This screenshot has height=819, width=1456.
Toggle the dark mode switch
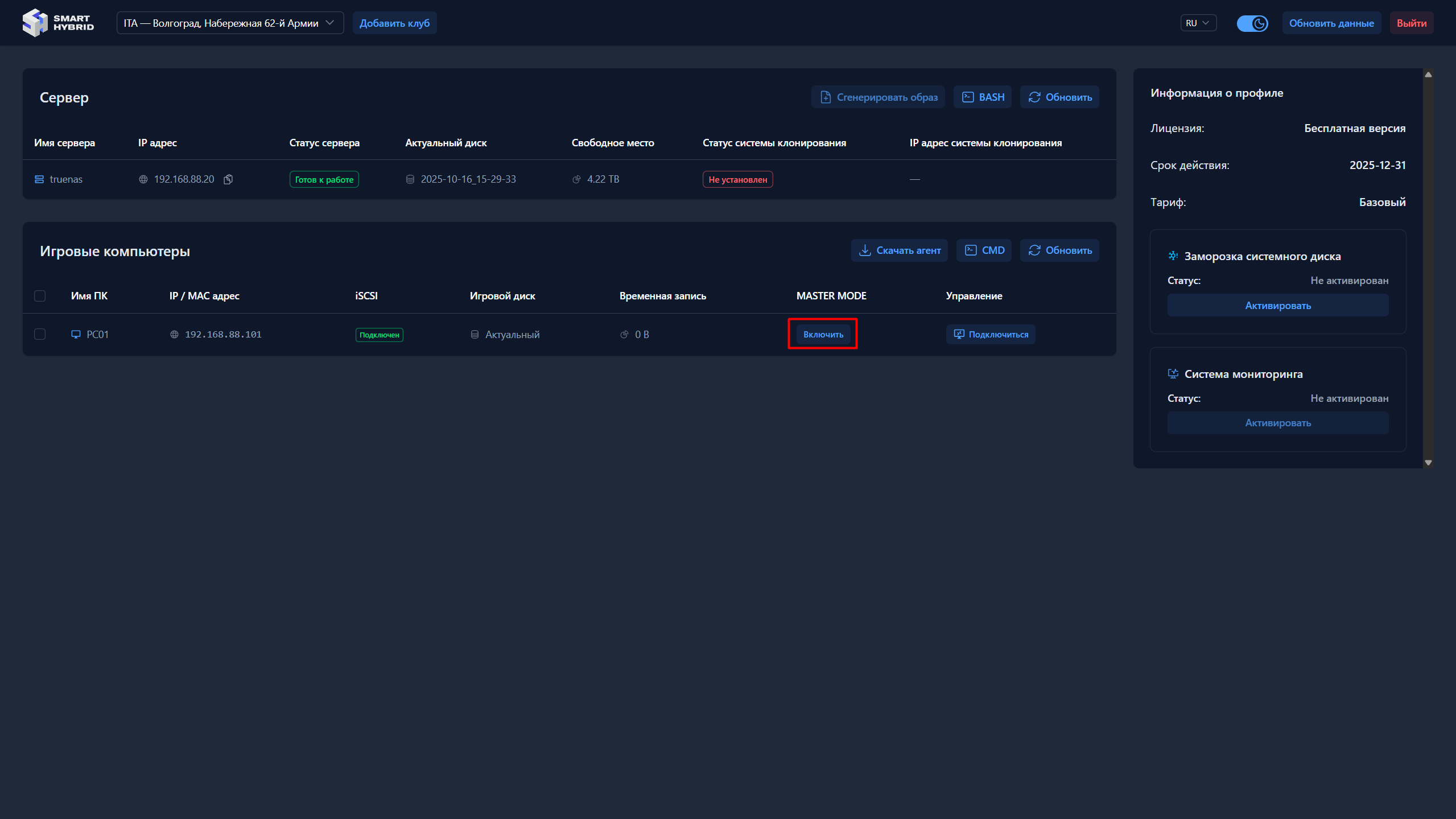[1252, 23]
